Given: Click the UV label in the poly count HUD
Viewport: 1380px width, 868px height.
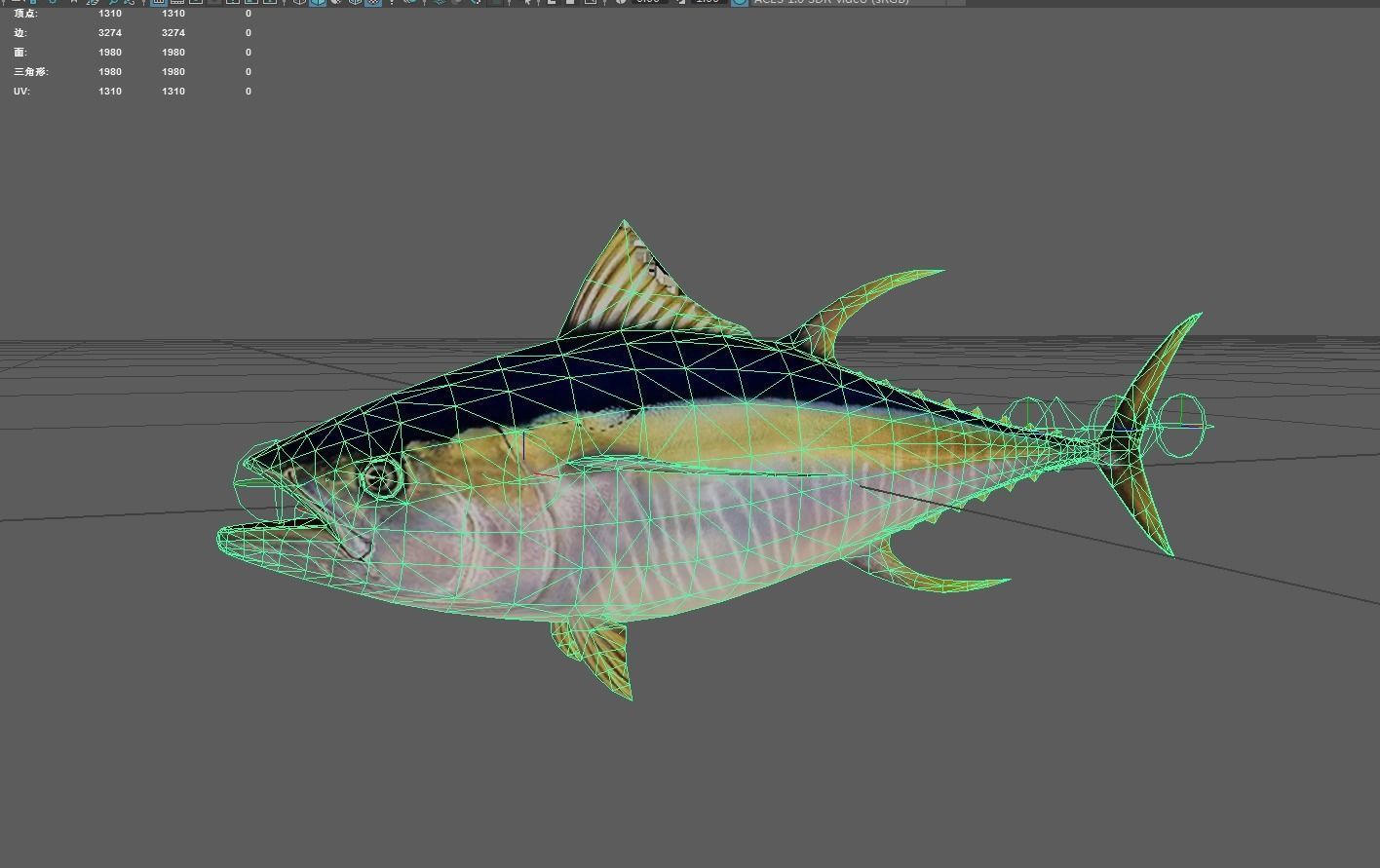Looking at the screenshot, I should pos(21,92).
